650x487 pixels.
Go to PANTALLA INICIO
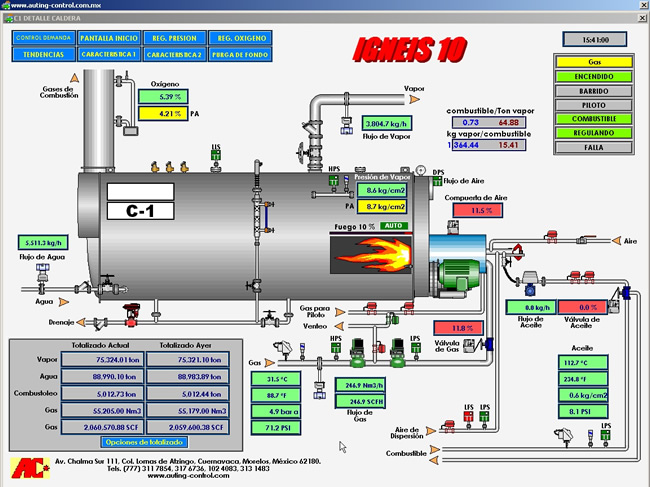click(109, 38)
